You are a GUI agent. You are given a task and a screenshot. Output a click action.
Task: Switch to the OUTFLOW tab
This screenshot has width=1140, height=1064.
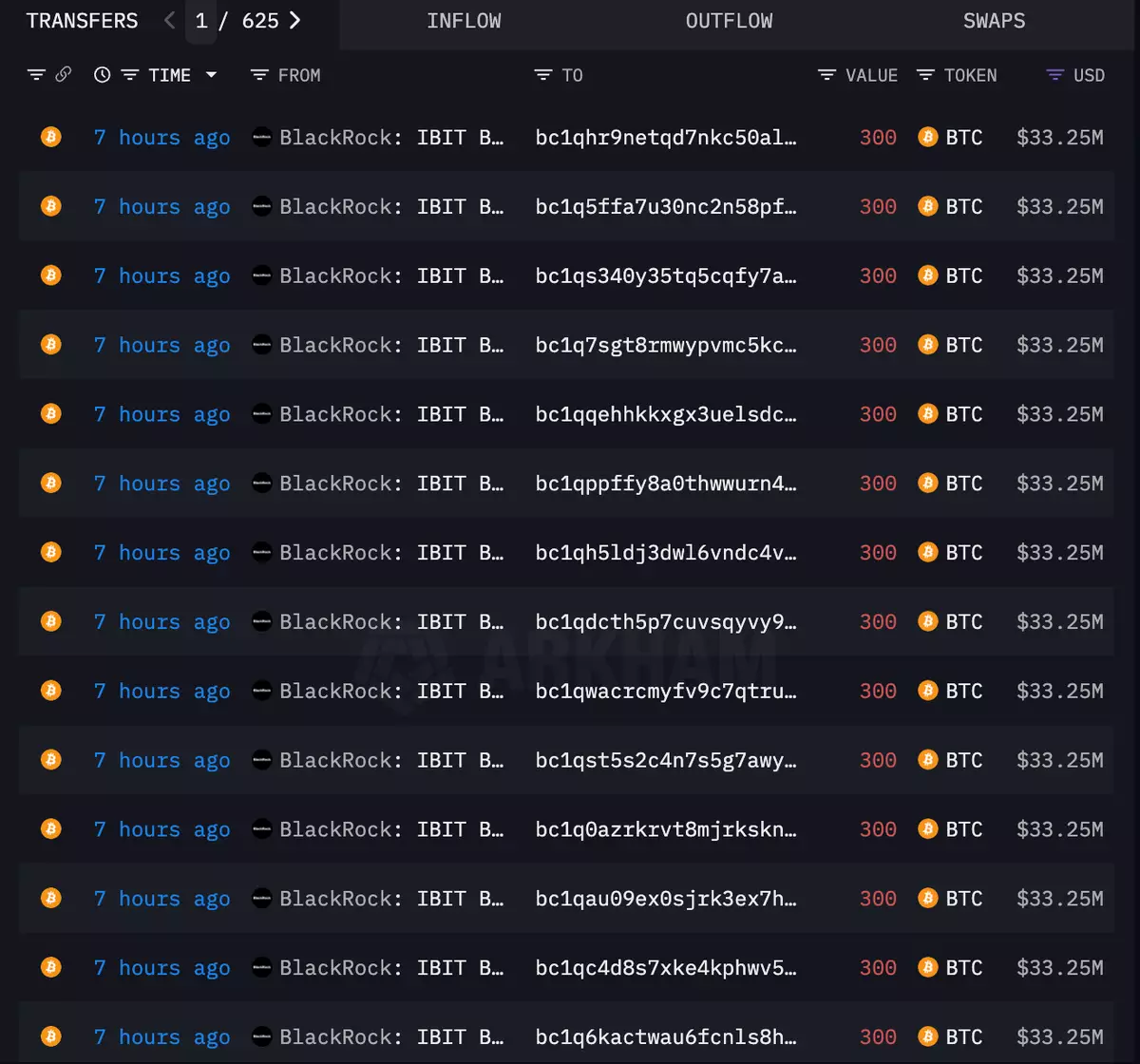729,21
